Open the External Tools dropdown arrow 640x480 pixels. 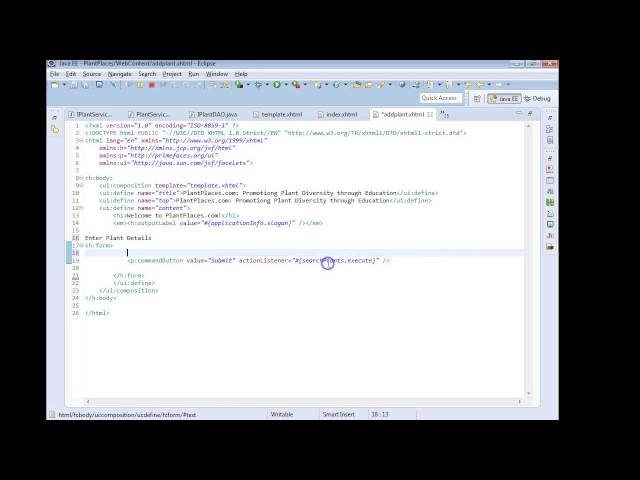(305, 84)
